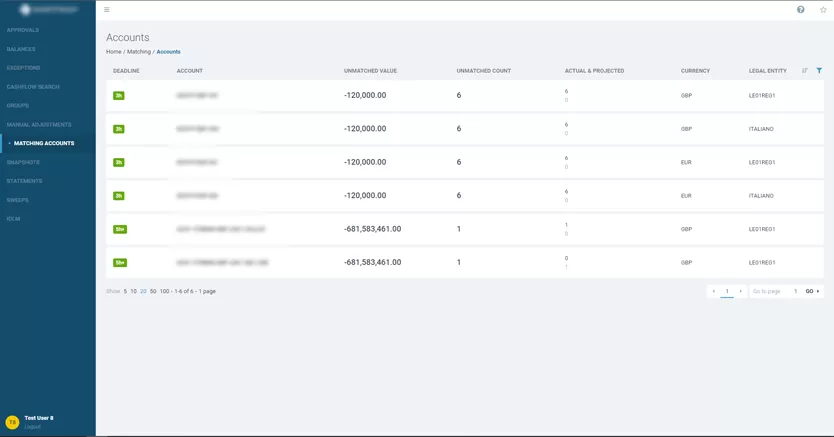Screen dimensions: 834x437
Task: Click Matching breadcrumb link
Action: pos(139,52)
